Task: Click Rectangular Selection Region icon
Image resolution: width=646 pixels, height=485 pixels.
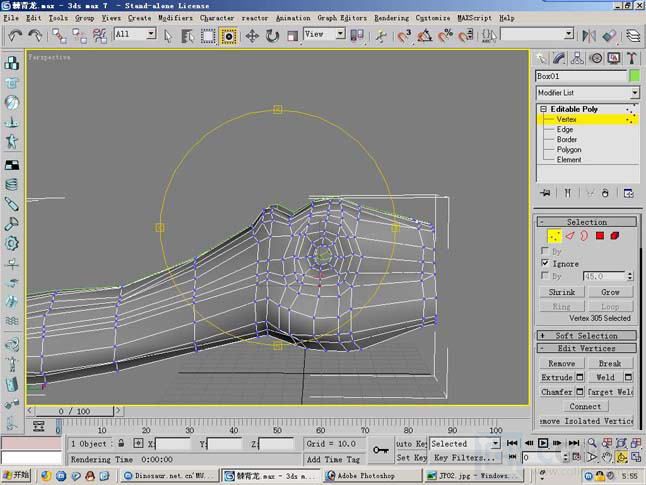Action: (208, 36)
